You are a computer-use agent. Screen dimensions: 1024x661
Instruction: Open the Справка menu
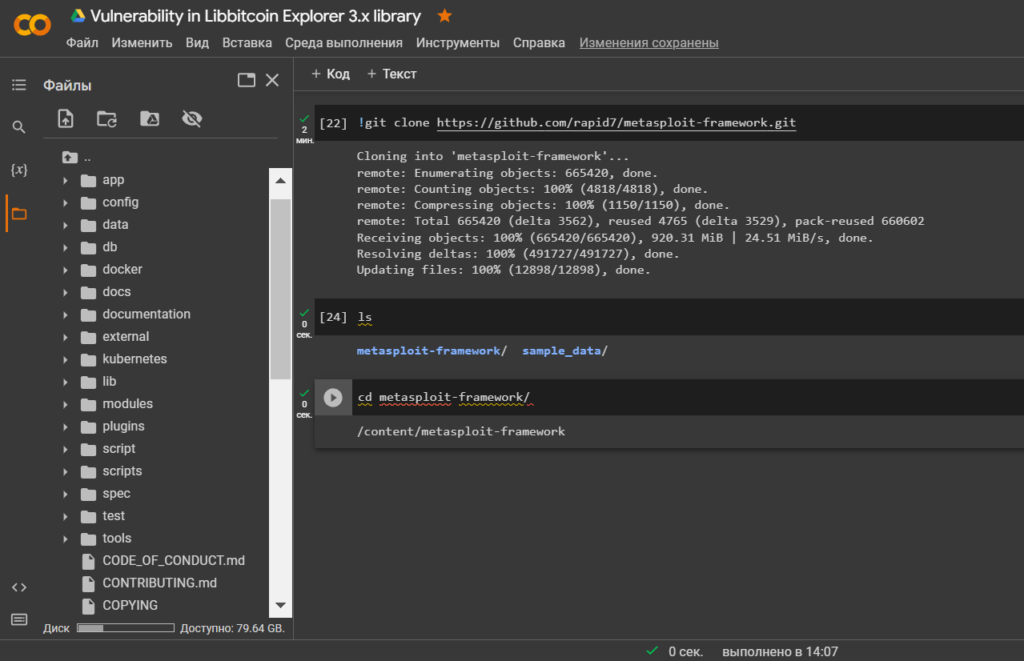point(539,42)
